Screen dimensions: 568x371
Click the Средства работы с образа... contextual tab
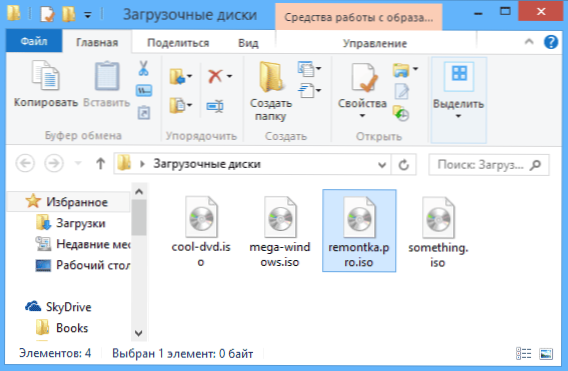[x=358, y=17]
